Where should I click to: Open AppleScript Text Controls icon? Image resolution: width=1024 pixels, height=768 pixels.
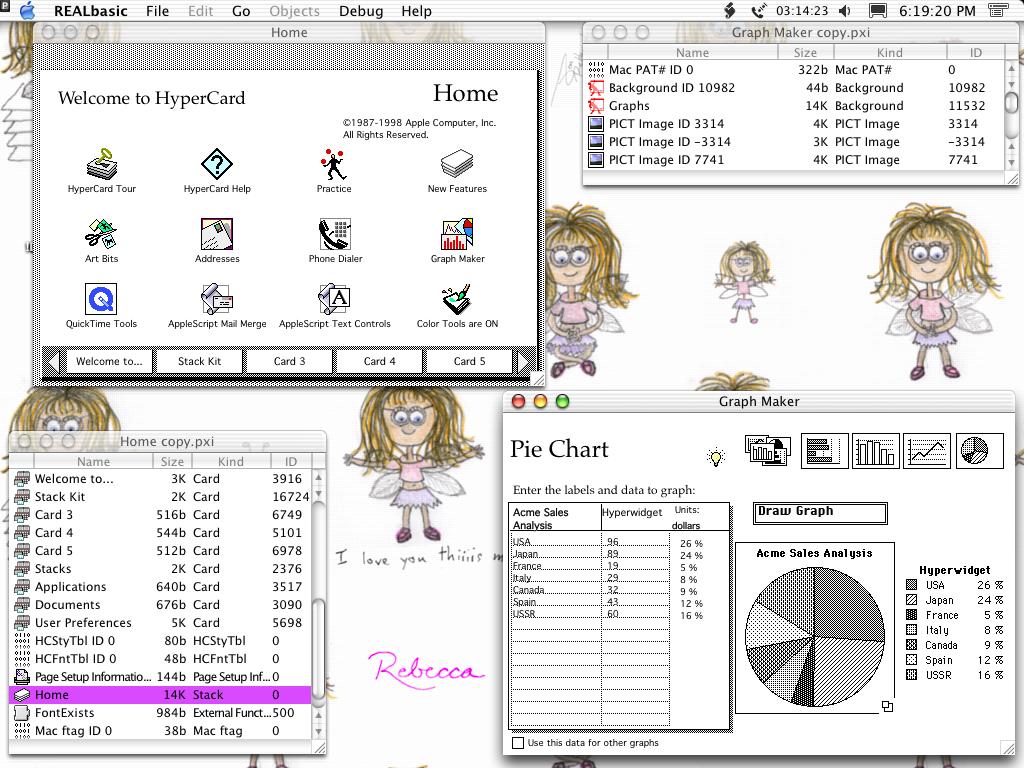coord(334,298)
